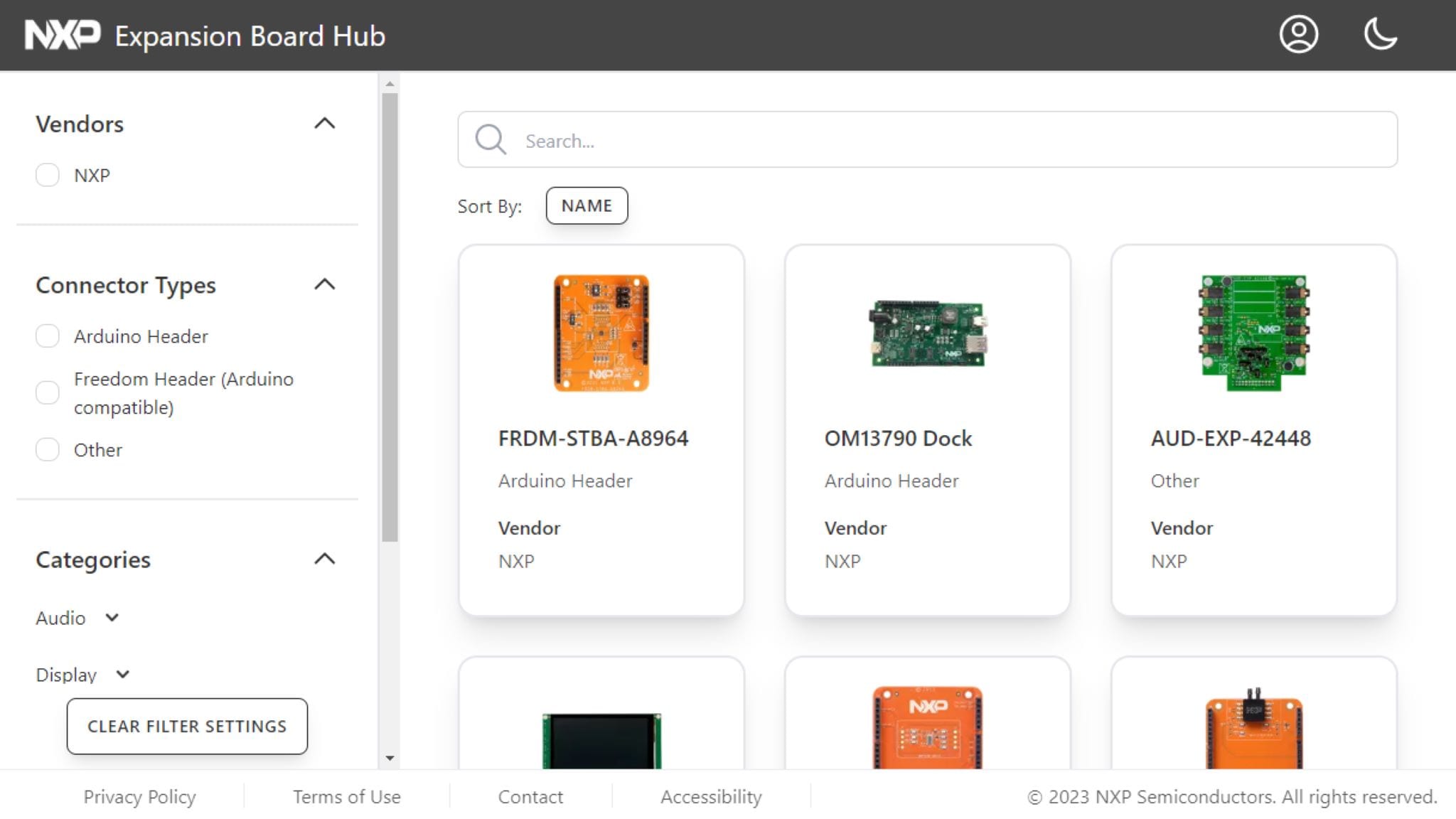Sort boards using the NAME button

(587, 205)
